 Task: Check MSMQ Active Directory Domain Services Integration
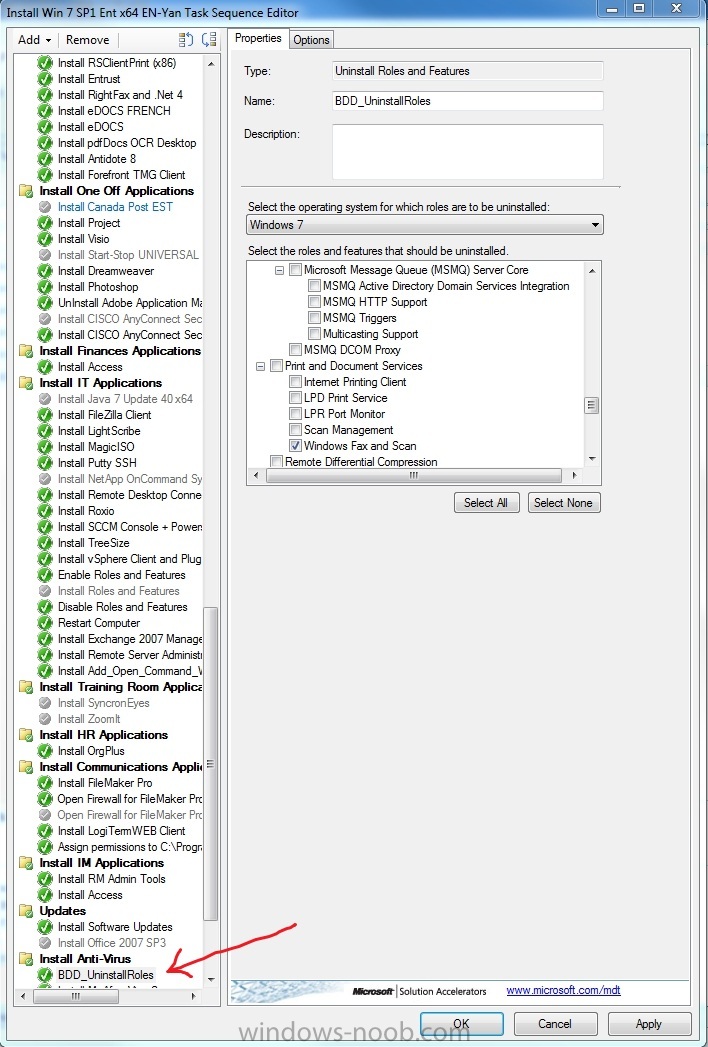click(315, 286)
